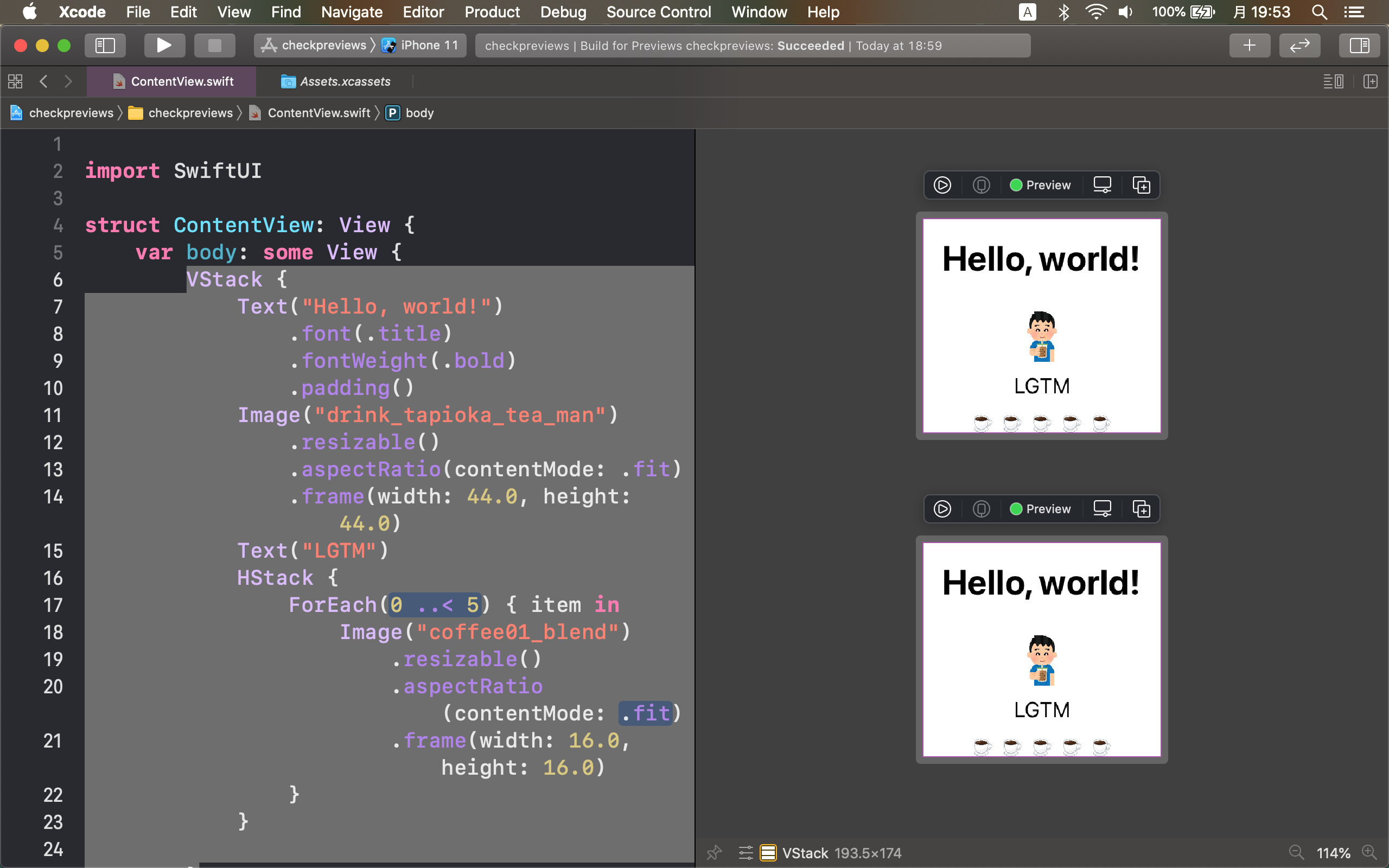Screen dimensions: 1389x868
Task: Toggle the Navigator sidebar panel
Action: pos(105,46)
